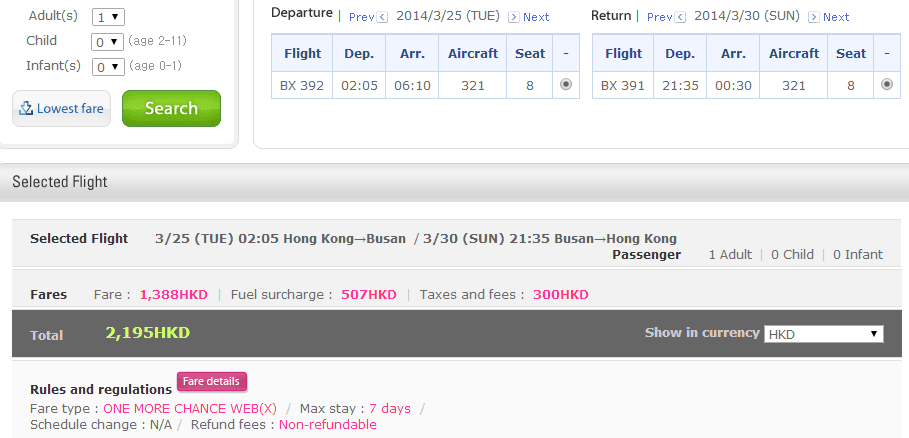Screen dimensions: 909x438
Task: Open the Child count dropdown
Action: 107,42
